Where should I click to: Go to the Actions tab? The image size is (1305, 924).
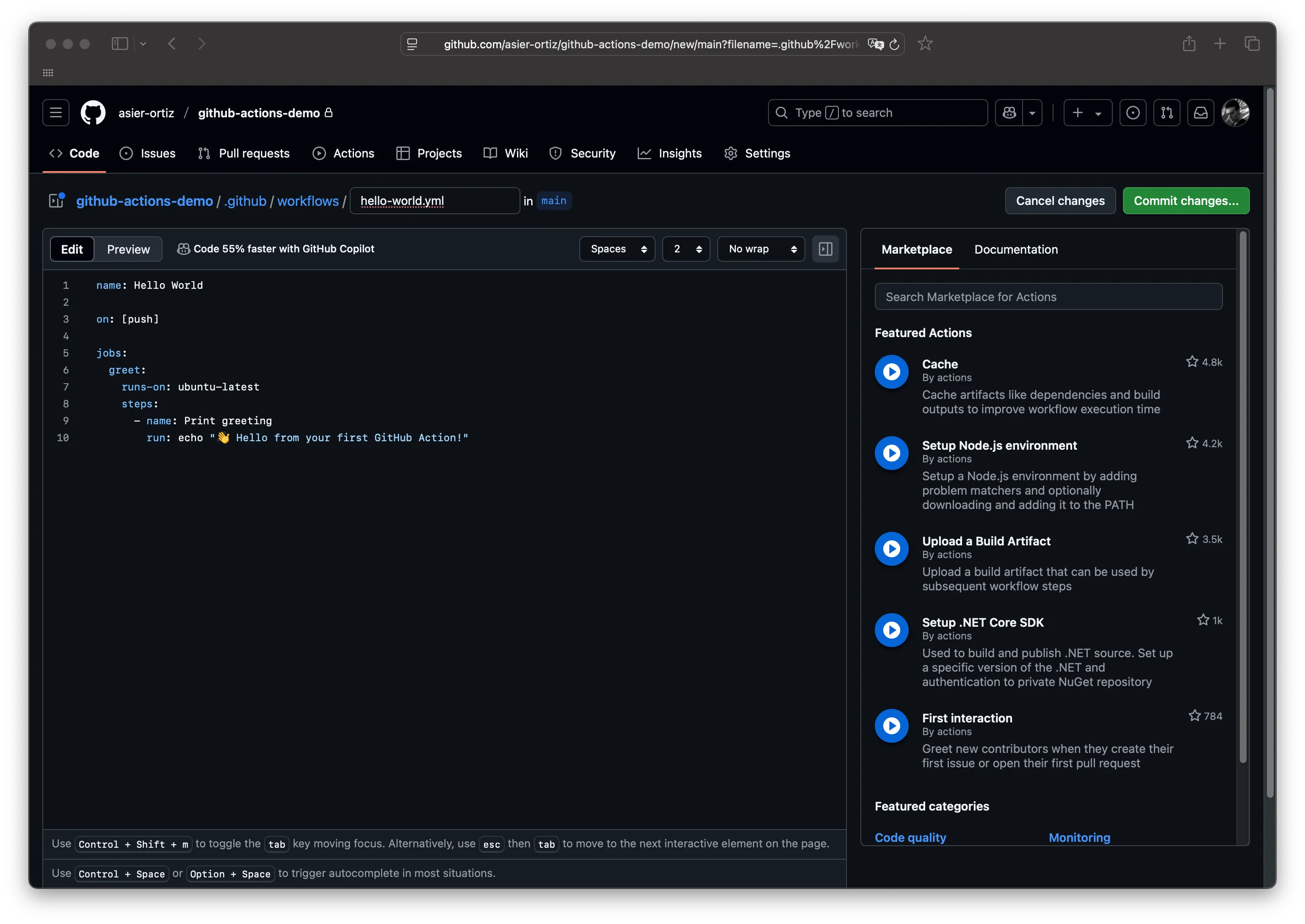[x=343, y=153]
